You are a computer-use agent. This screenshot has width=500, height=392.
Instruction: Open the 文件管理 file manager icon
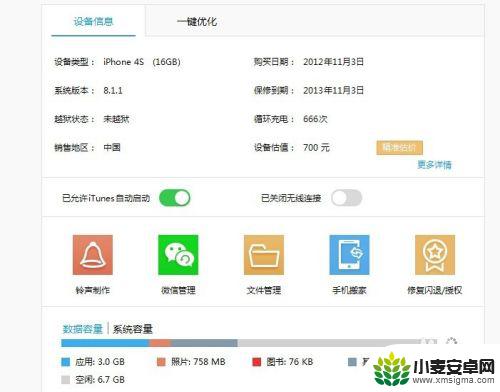point(264,255)
